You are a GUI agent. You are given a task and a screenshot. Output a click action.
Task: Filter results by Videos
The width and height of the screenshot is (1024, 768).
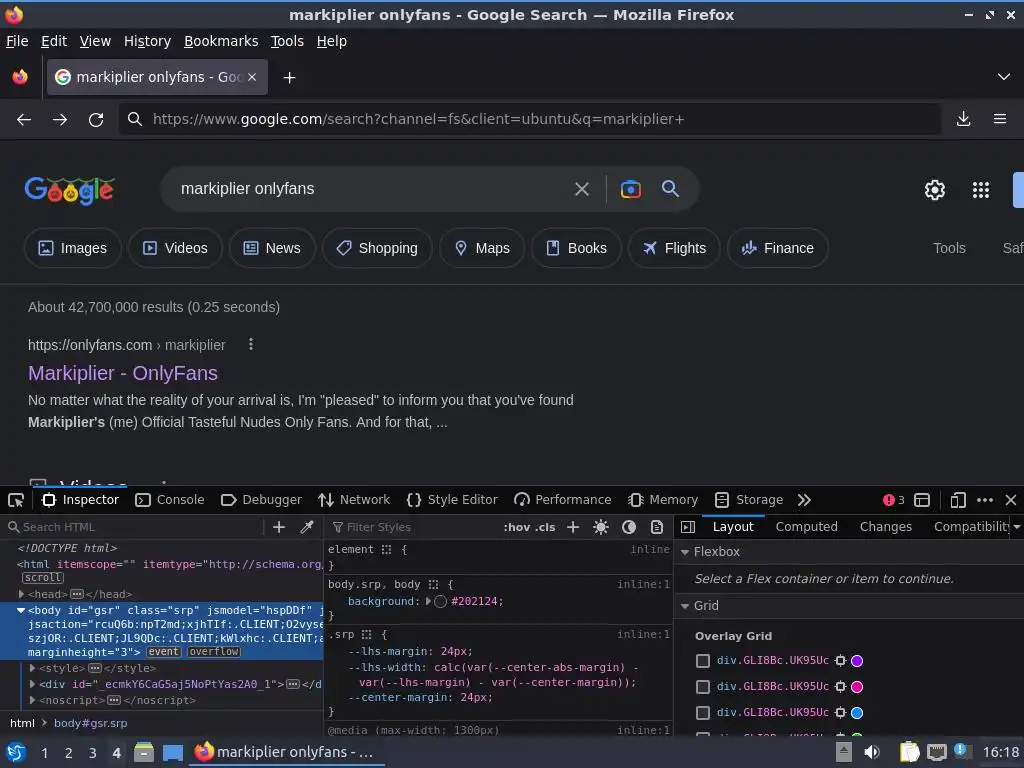(x=175, y=248)
